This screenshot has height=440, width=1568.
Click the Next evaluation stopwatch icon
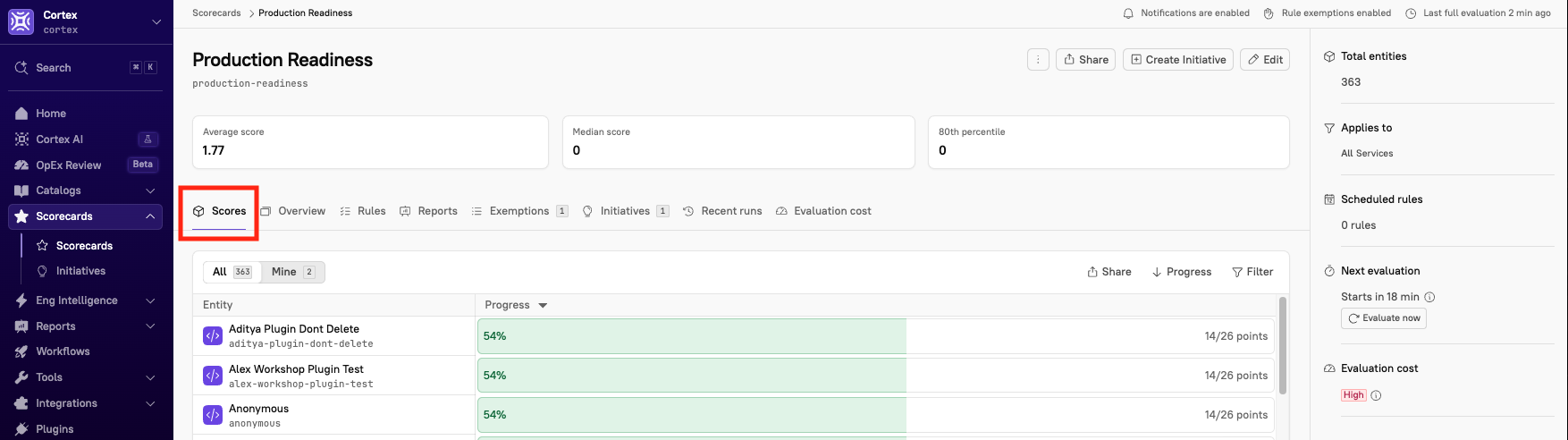tap(1329, 271)
